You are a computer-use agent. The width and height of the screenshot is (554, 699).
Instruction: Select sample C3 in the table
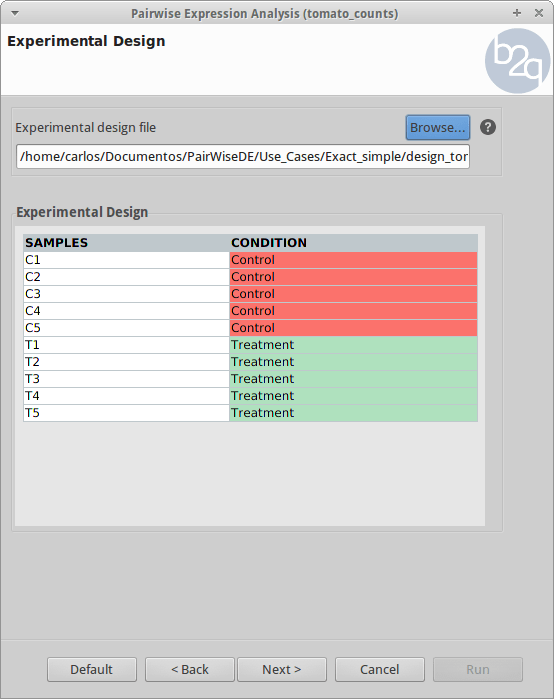click(126, 294)
